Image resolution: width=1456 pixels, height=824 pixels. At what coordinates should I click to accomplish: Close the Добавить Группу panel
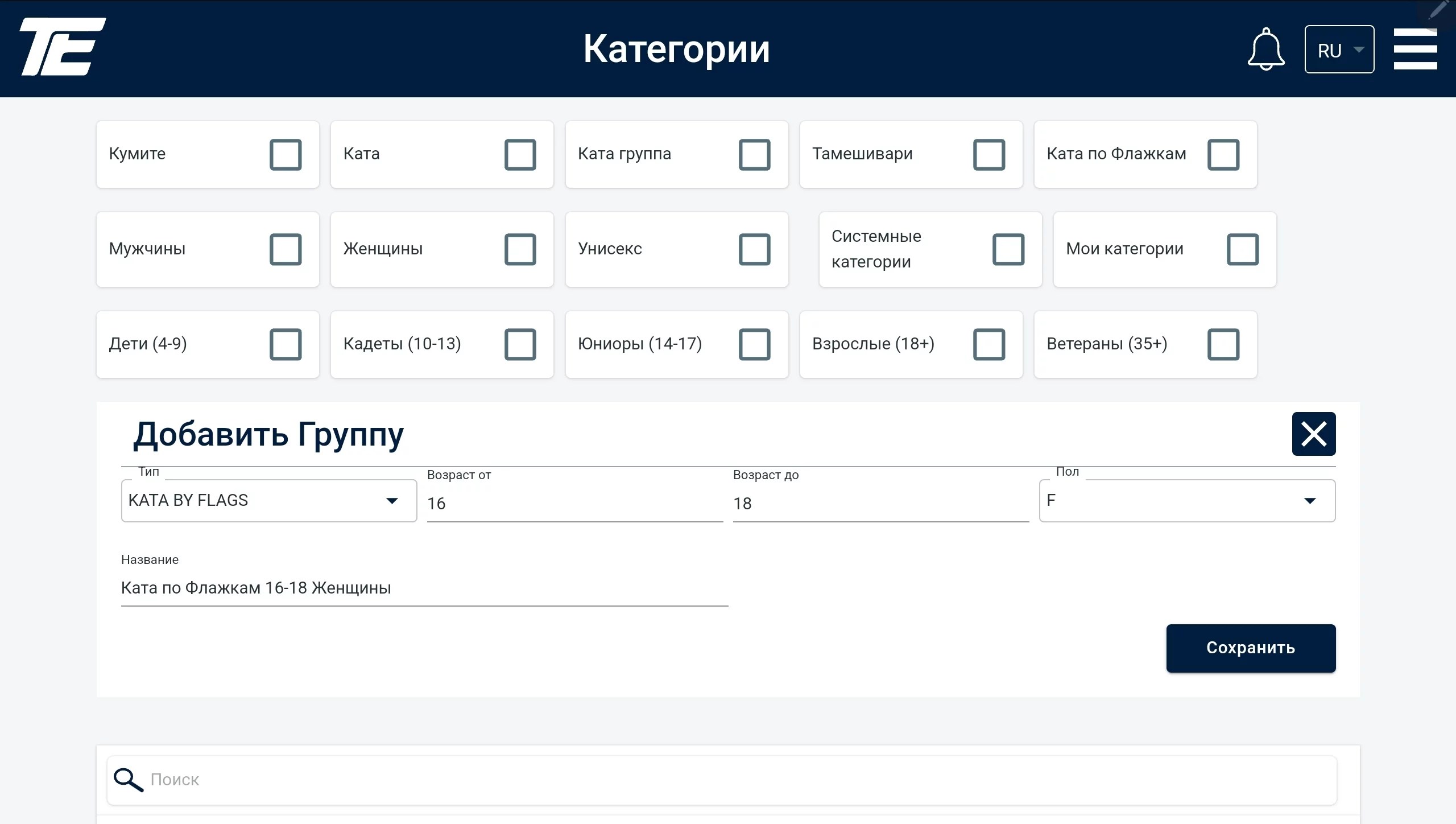[x=1314, y=434]
